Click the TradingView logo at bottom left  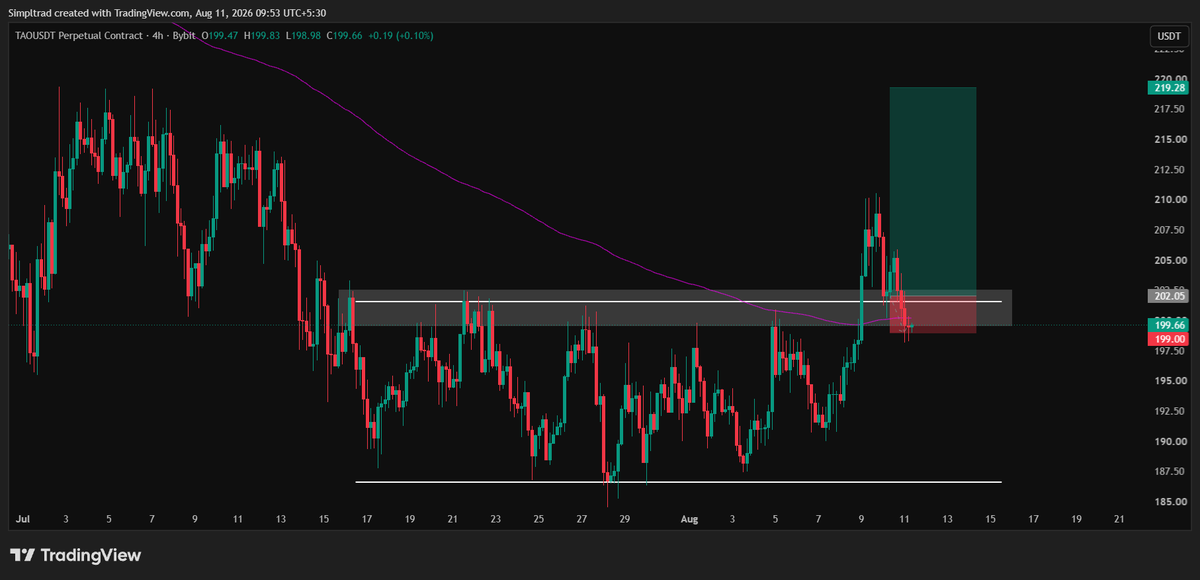pos(75,555)
